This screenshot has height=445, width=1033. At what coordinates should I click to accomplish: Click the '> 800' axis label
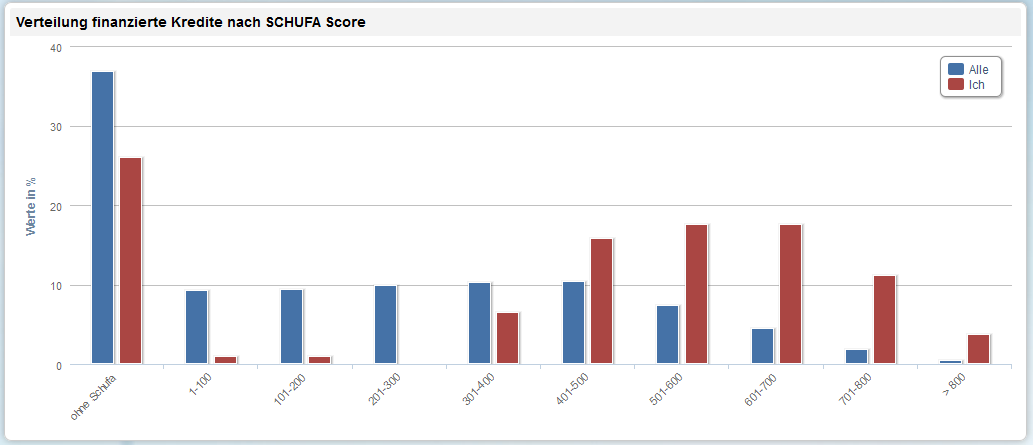point(954,386)
